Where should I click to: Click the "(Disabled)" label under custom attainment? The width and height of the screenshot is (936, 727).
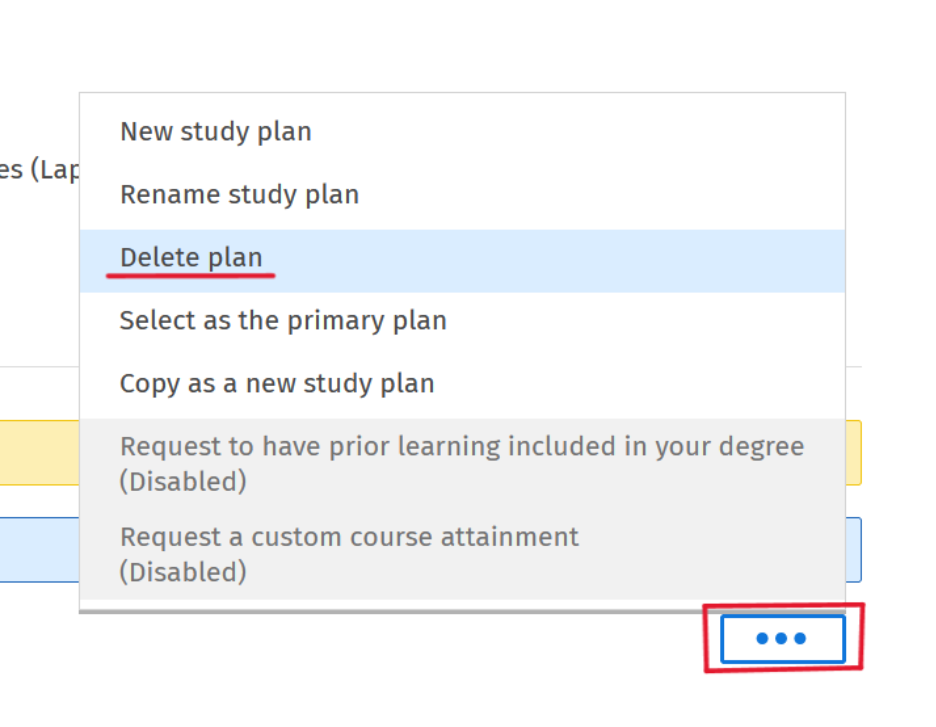point(183,572)
